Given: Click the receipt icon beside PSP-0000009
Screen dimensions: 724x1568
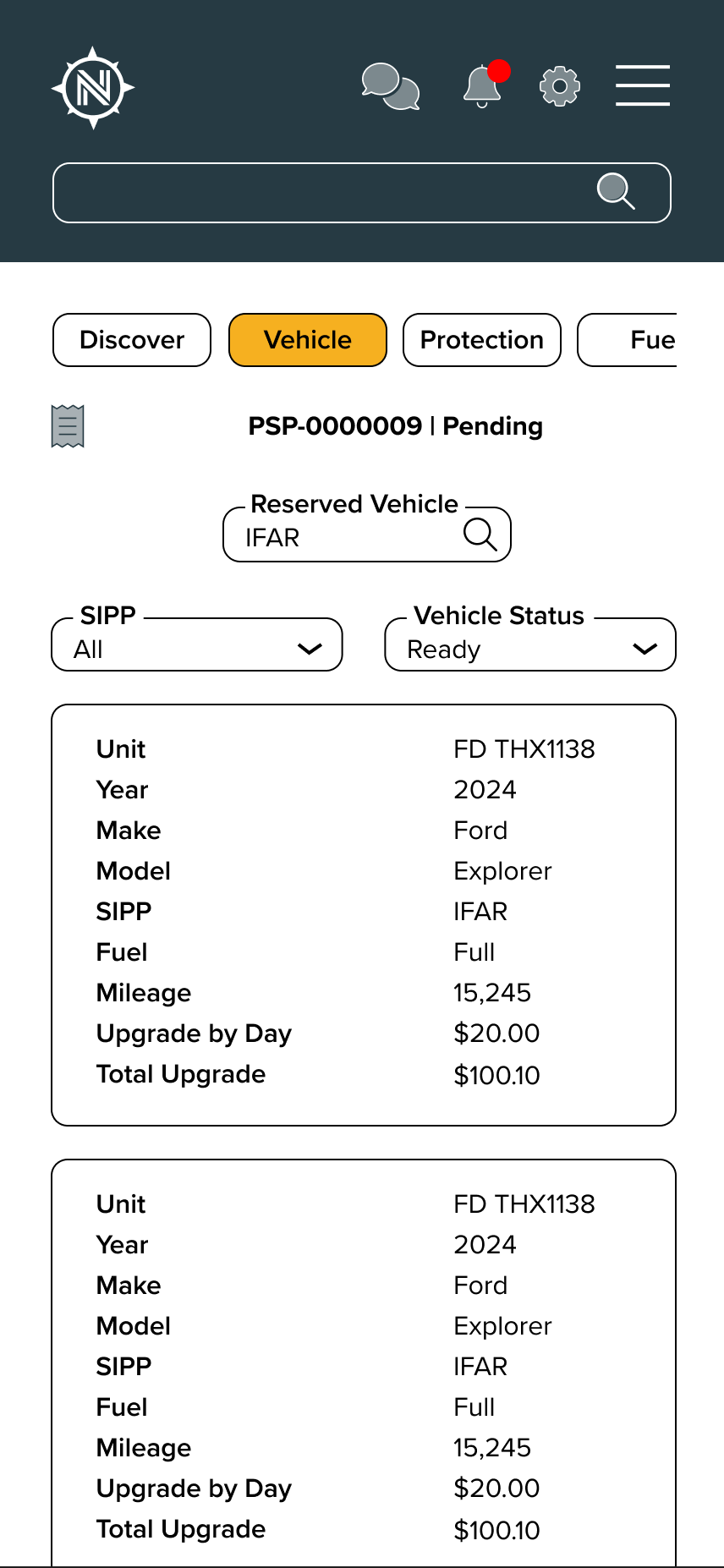Looking at the screenshot, I should pos(68,426).
